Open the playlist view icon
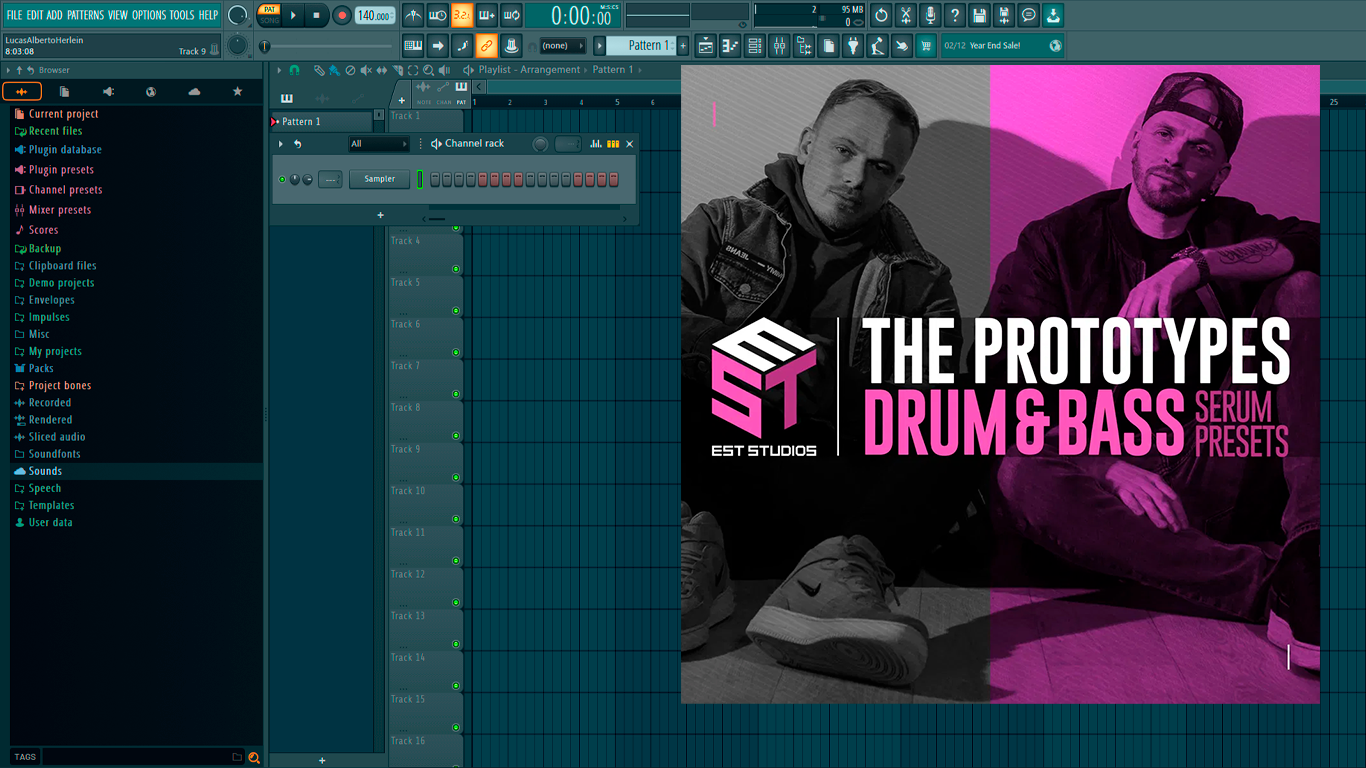 [x=706, y=45]
